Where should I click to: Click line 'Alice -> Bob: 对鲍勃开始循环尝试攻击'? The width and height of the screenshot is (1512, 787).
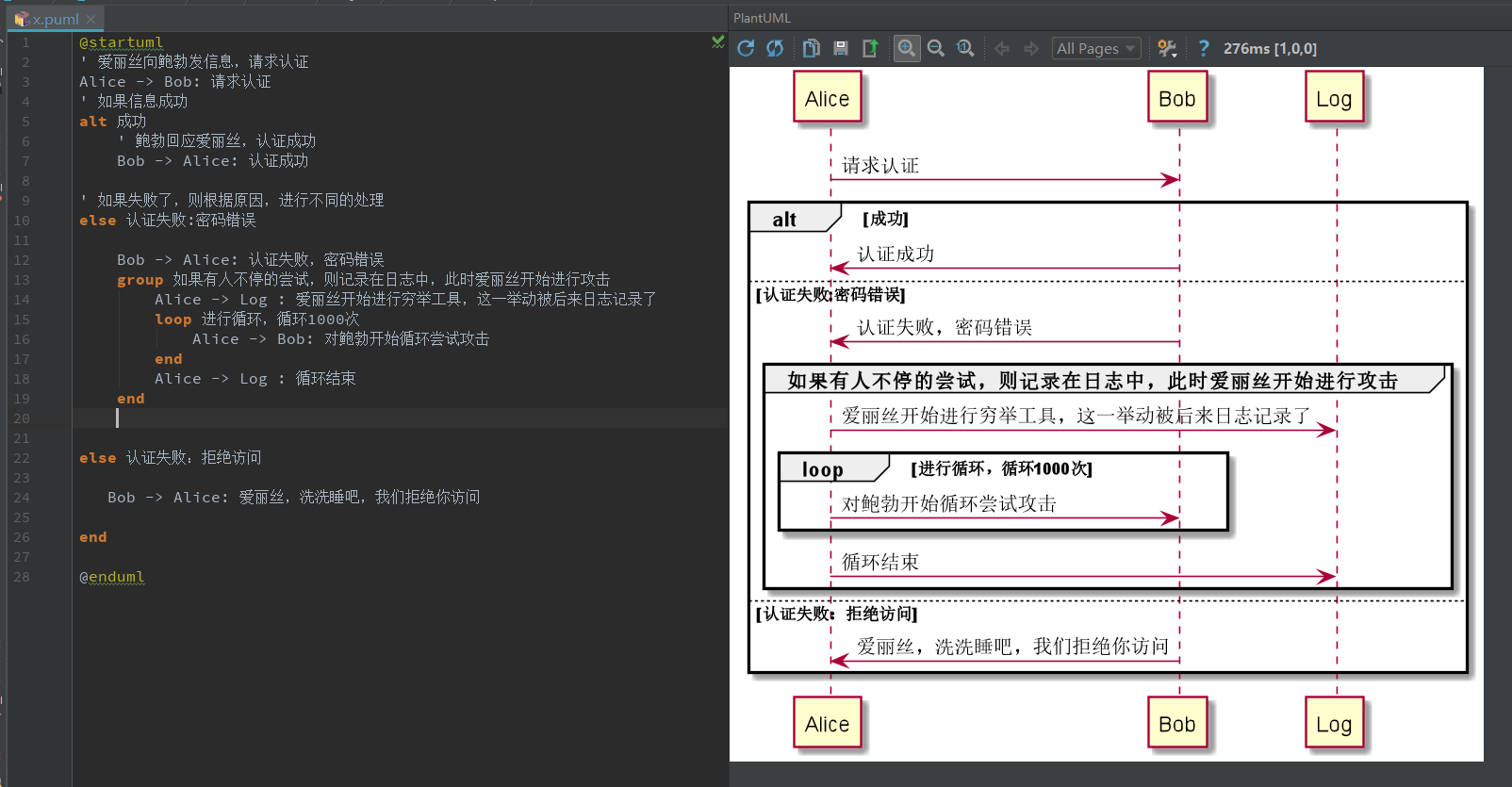tap(340, 339)
